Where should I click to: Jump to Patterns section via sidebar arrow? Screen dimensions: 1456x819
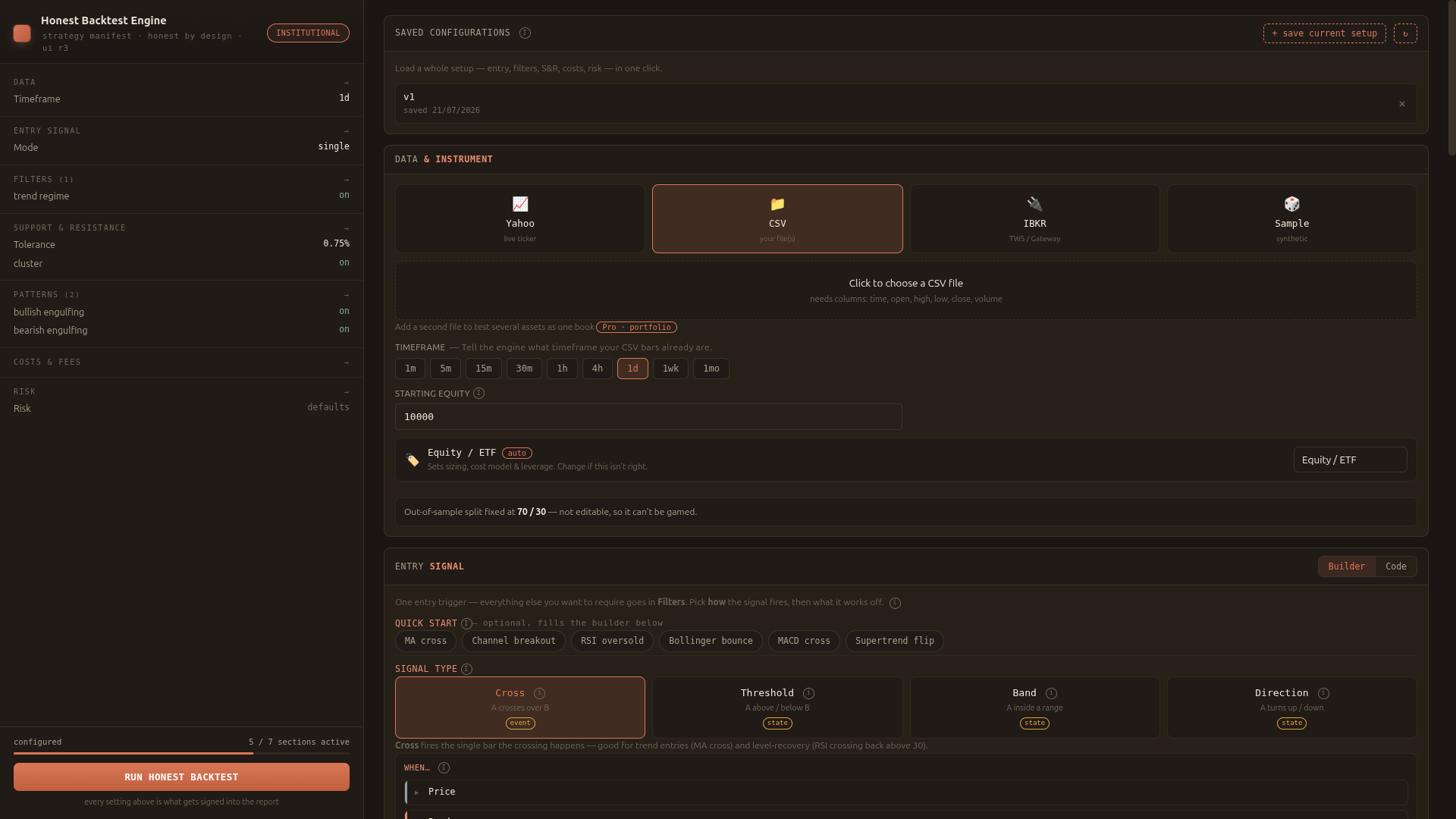point(347,295)
